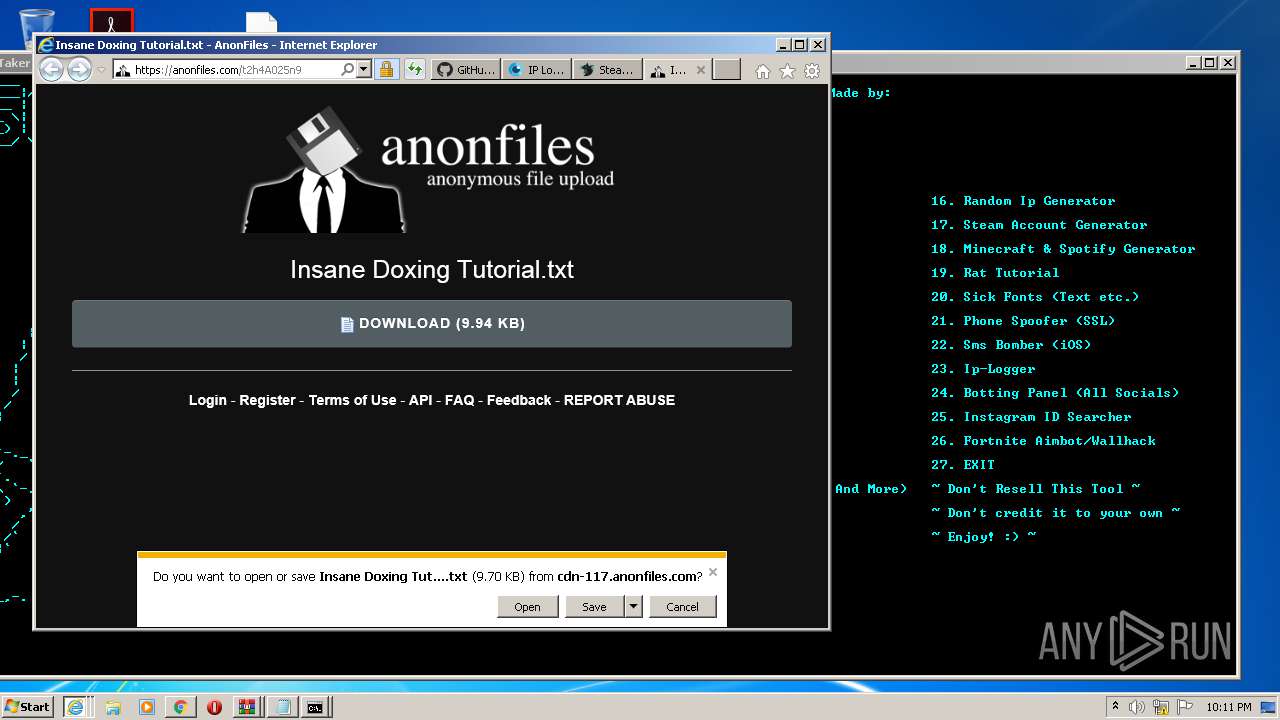The height and width of the screenshot is (720, 1280).
Task: Open Windows Explorer folder taskbar icon
Action: [113, 707]
